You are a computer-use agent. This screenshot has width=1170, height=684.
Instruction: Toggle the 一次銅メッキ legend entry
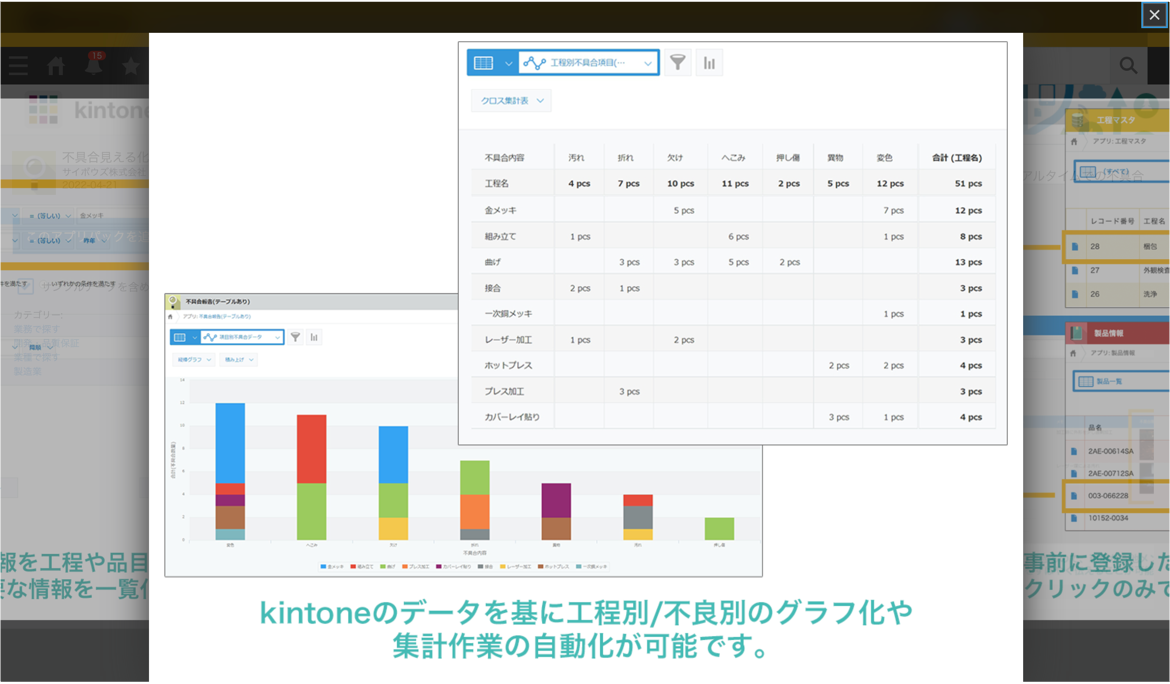click(590, 567)
